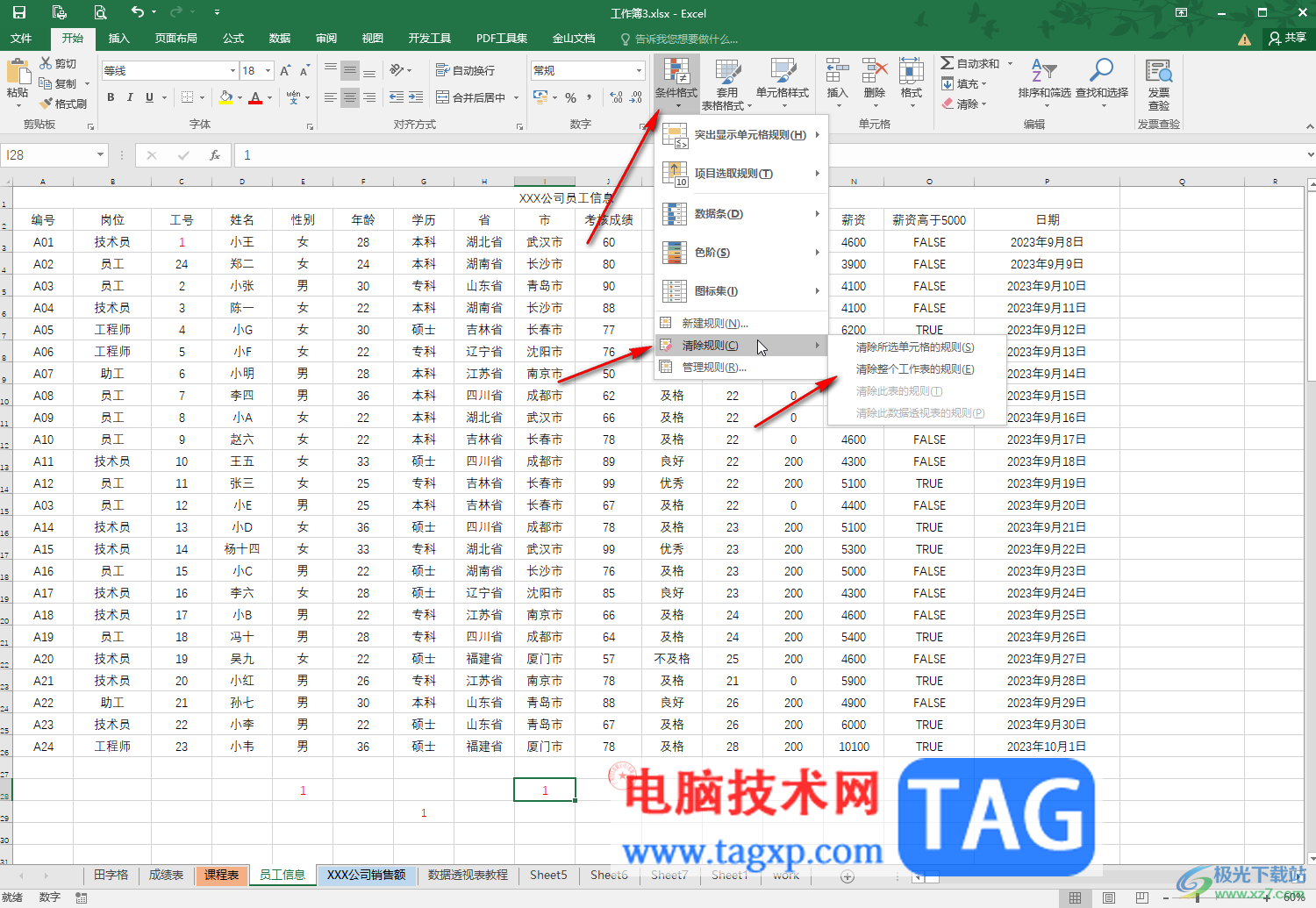Click the red font color swatch button
This screenshot has width=1316, height=908.
click(255, 97)
